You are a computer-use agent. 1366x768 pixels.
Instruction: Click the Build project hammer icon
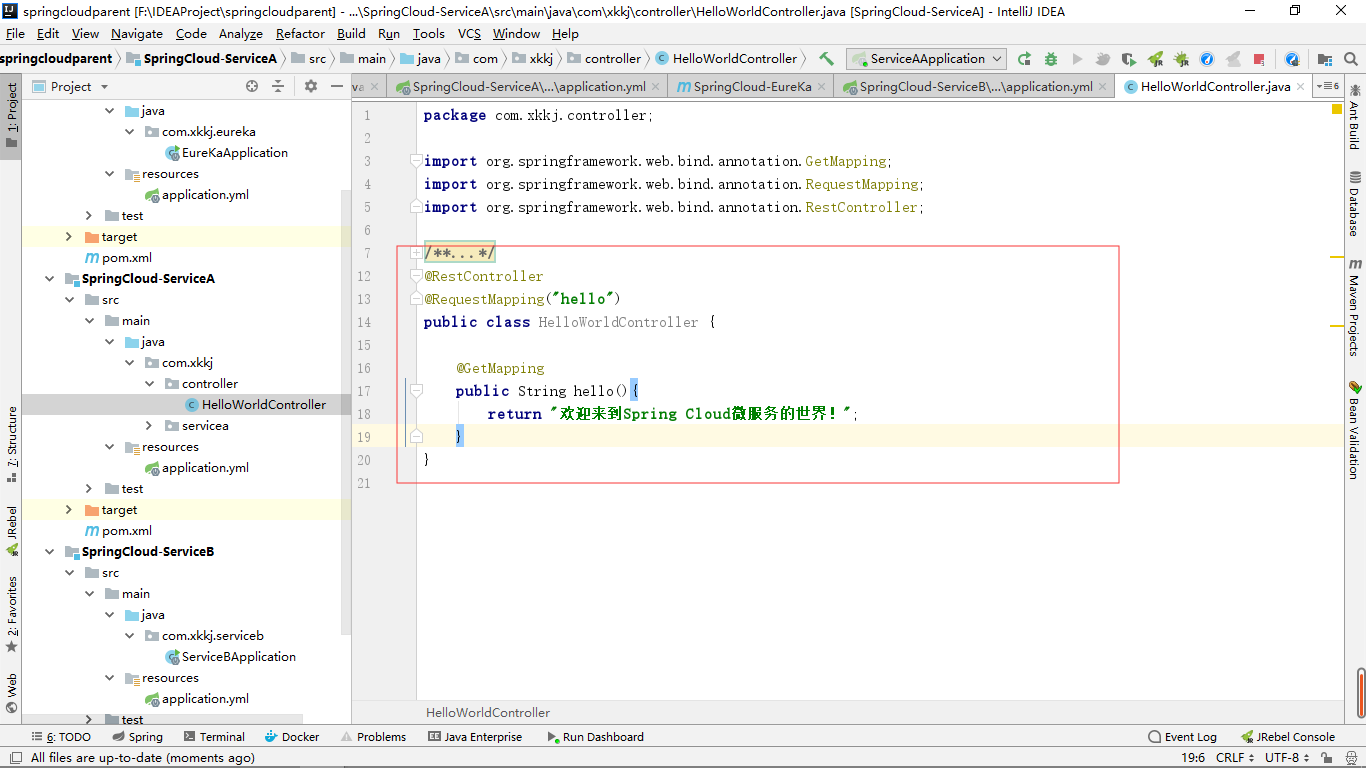tap(826, 59)
